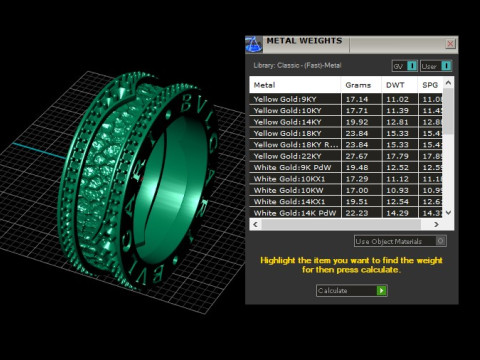Viewport: 480px width, 360px height.
Task: Click the vertical scrollbar thumb
Action: click(x=448, y=111)
